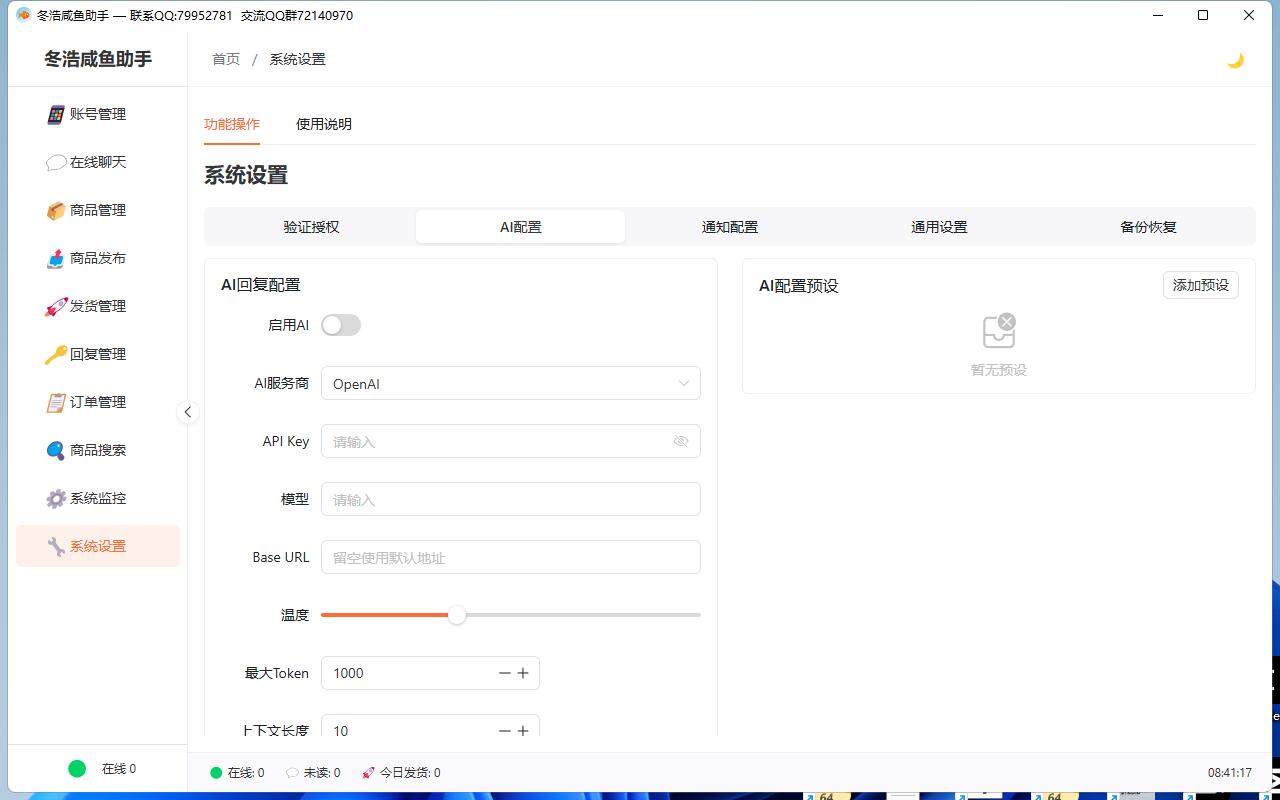1280x800 pixels.
Task: Open 发货管理 rocket menu item
Action: point(98,306)
